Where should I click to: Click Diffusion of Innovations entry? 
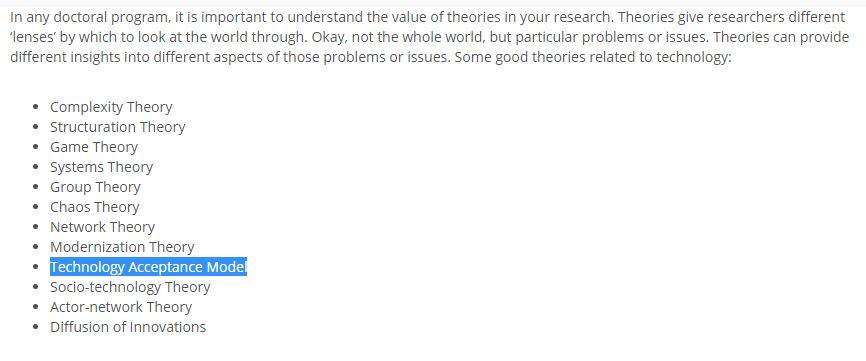point(128,327)
